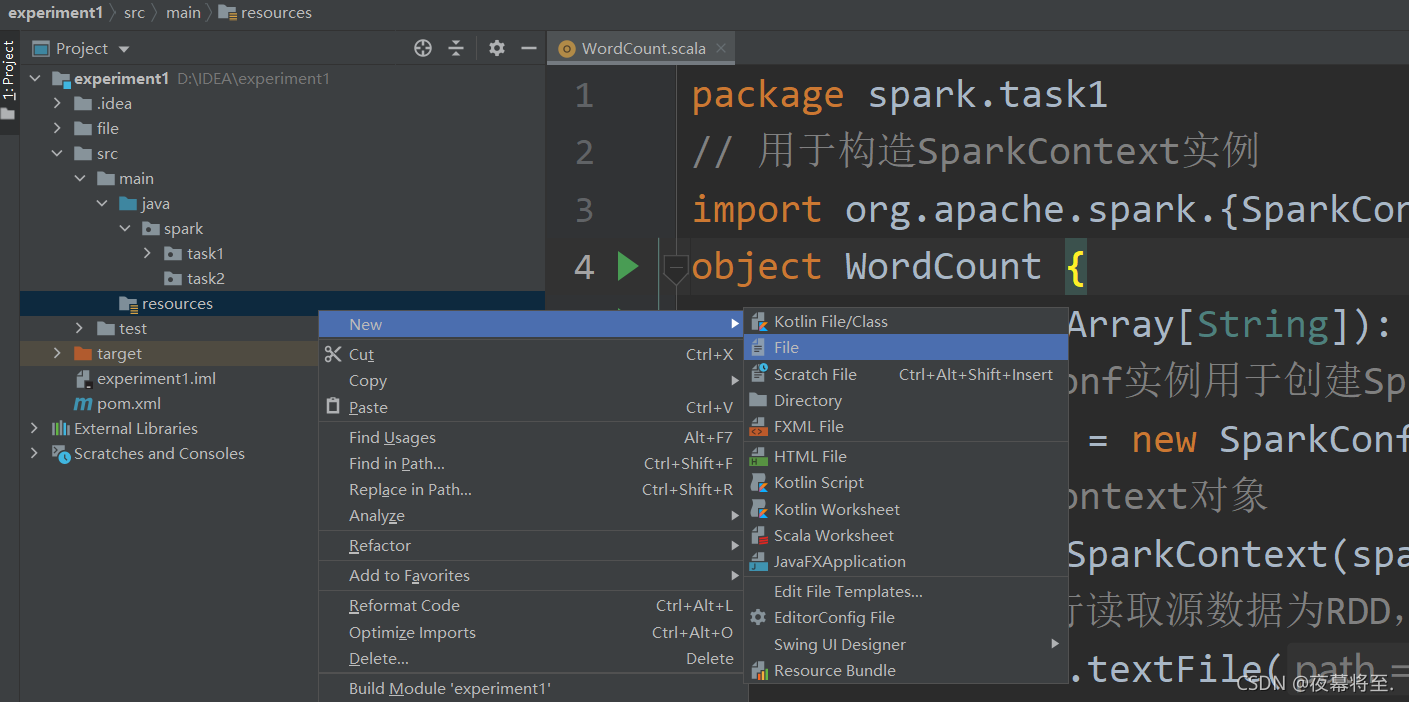Click the Directory folder icon in submenu

[x=759, y=400]
